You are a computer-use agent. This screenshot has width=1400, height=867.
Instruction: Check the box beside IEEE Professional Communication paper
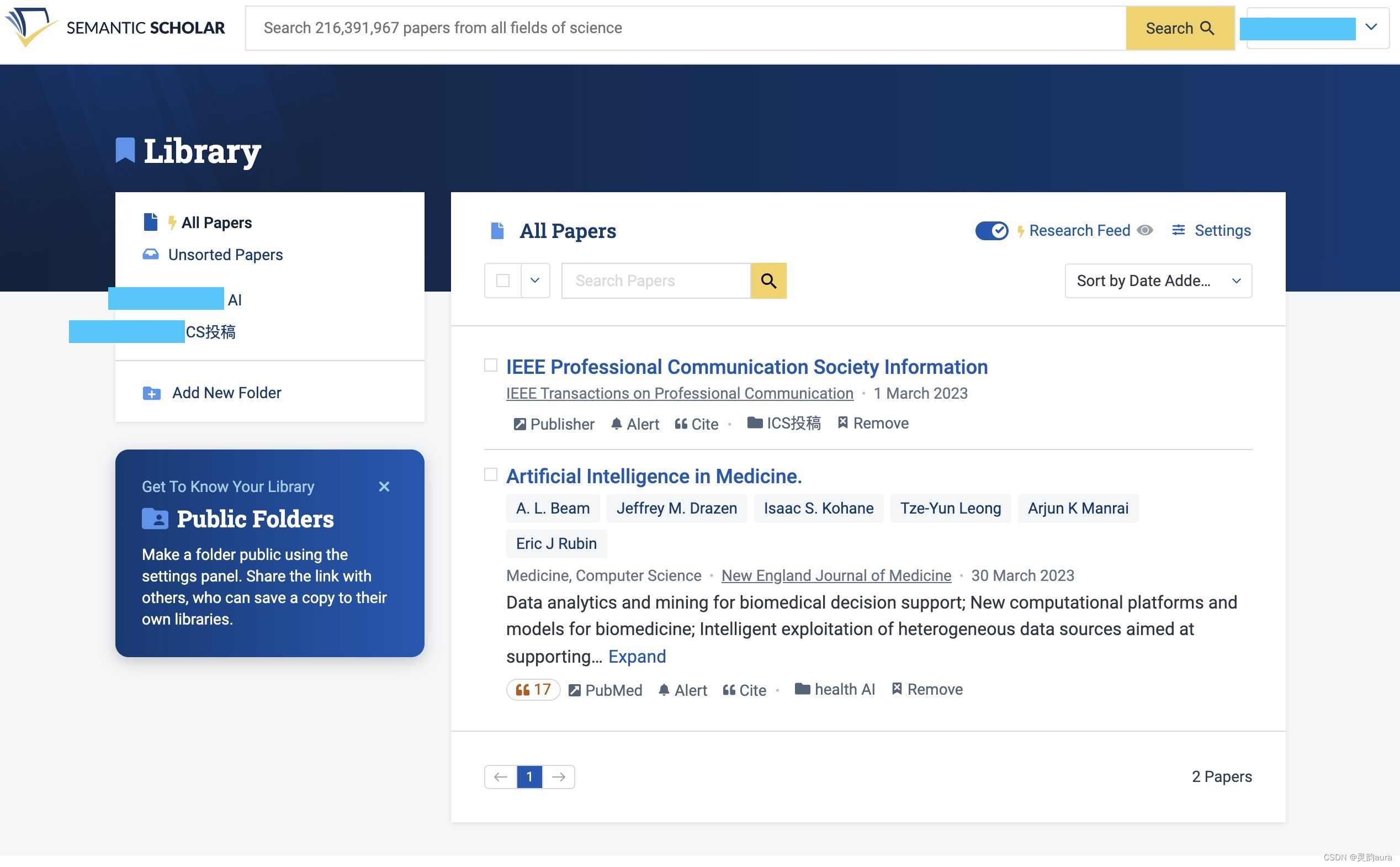(x=491, y=365)
